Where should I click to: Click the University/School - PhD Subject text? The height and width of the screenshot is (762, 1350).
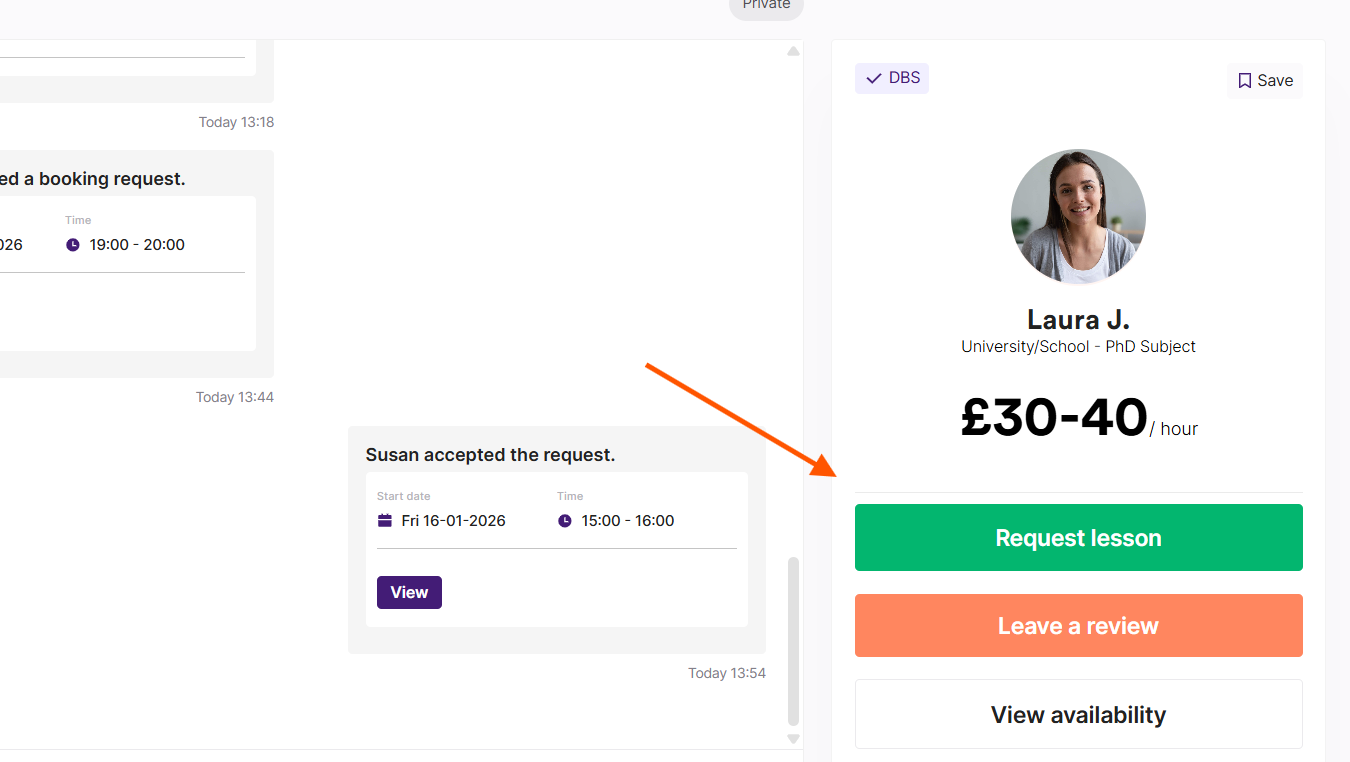pos(1078,347)
